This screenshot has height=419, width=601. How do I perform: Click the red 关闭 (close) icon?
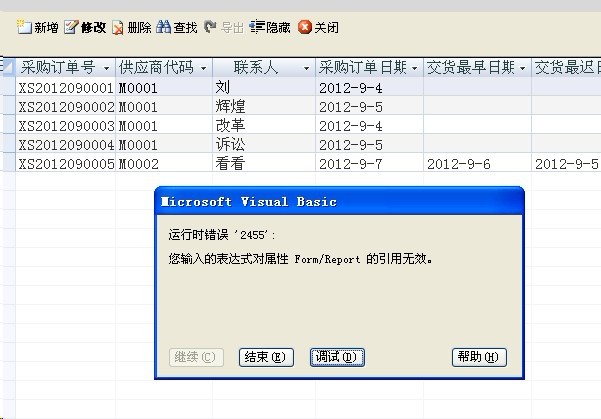305,27
